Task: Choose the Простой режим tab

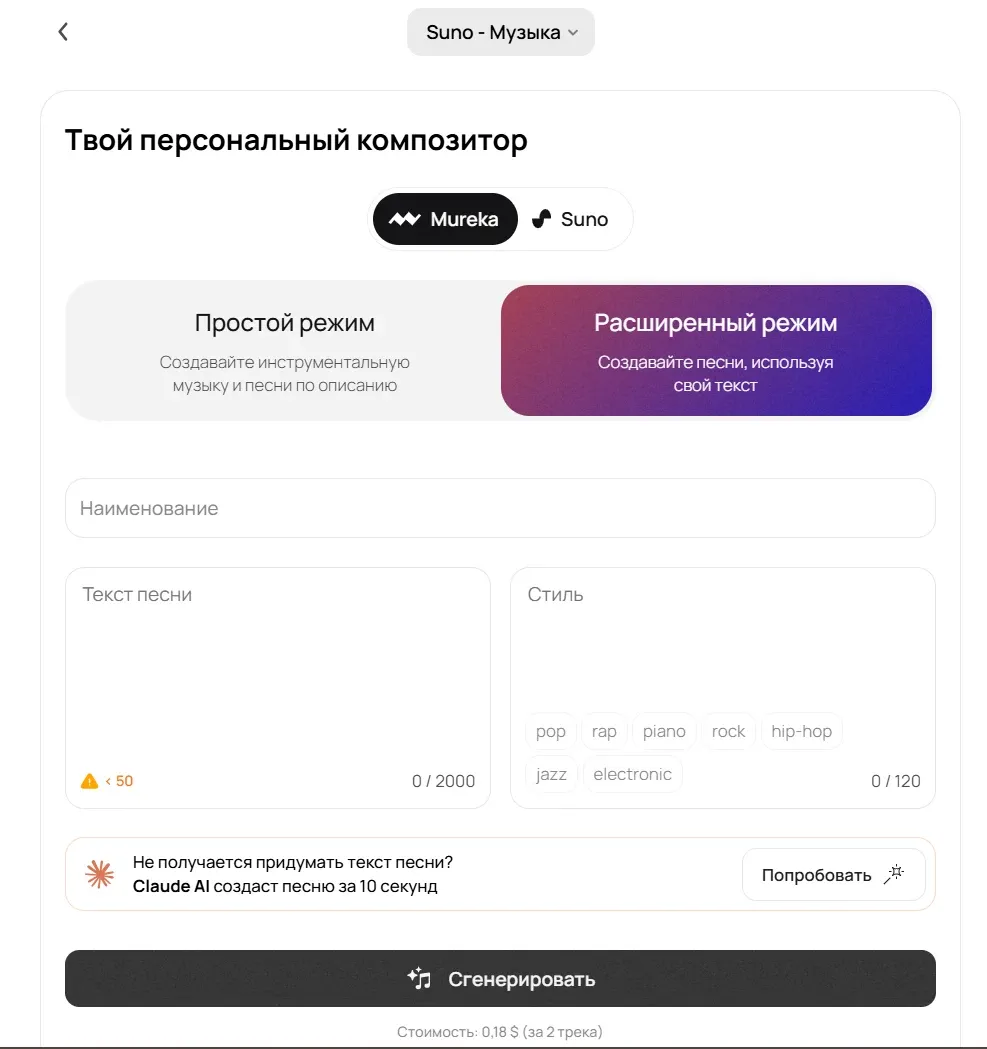Action: tap(284, 351)
